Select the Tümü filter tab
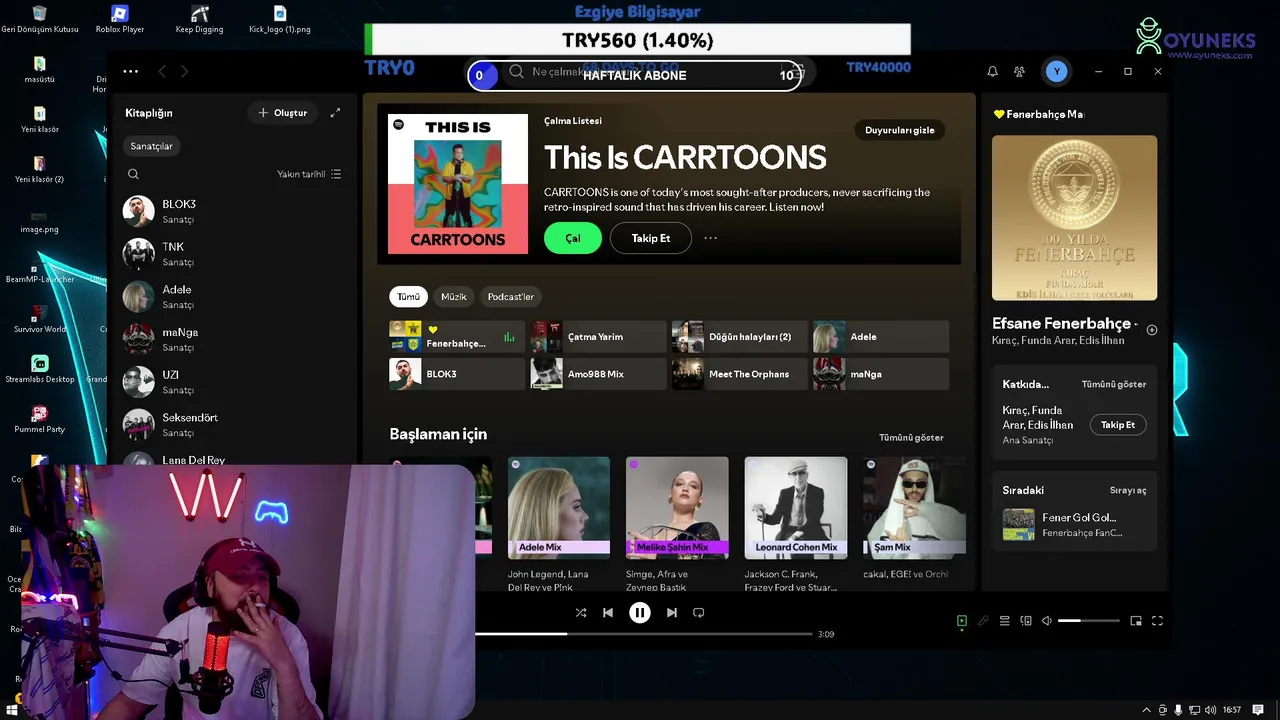 point(408,297)
